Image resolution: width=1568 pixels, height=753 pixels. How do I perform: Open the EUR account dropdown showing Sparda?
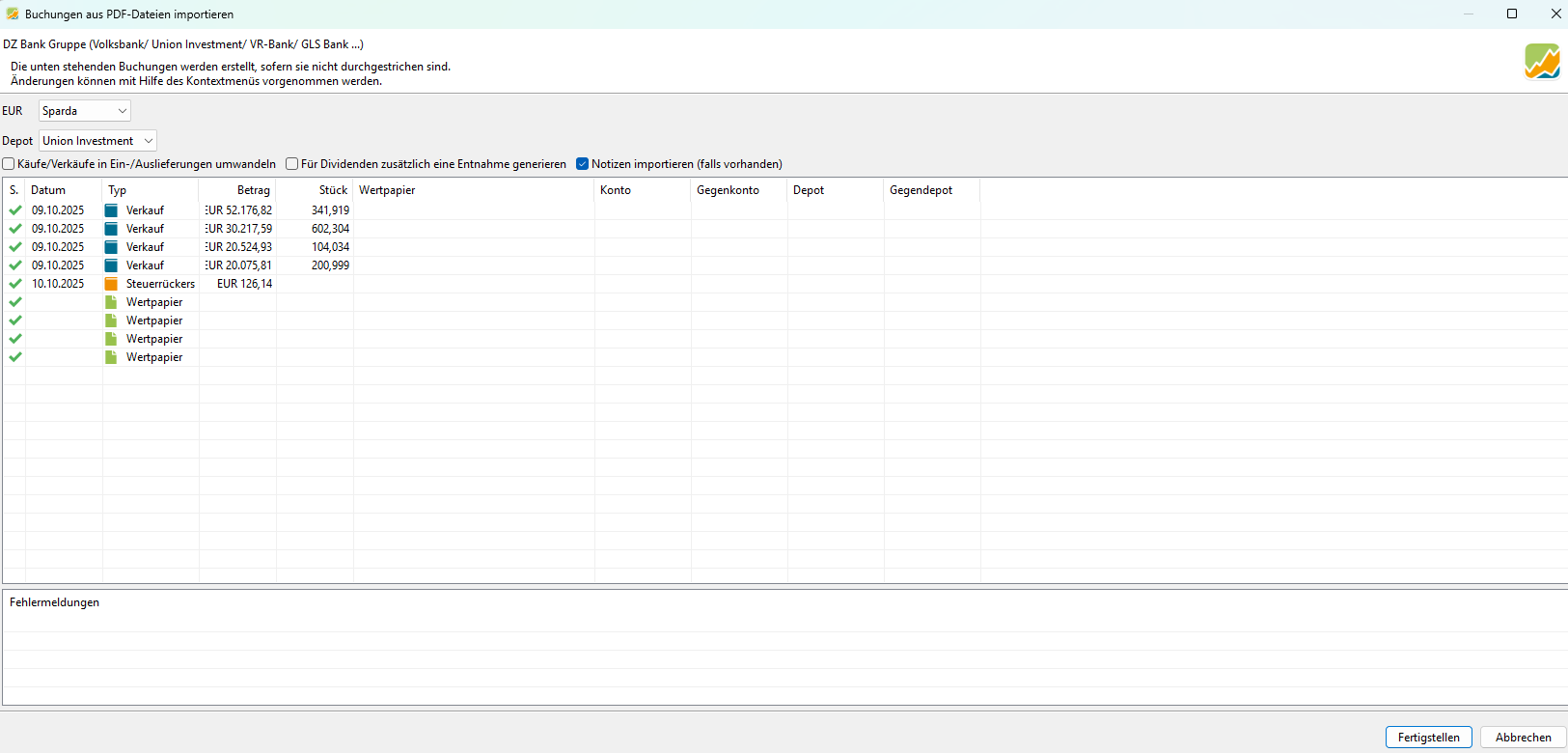(85, 111)
